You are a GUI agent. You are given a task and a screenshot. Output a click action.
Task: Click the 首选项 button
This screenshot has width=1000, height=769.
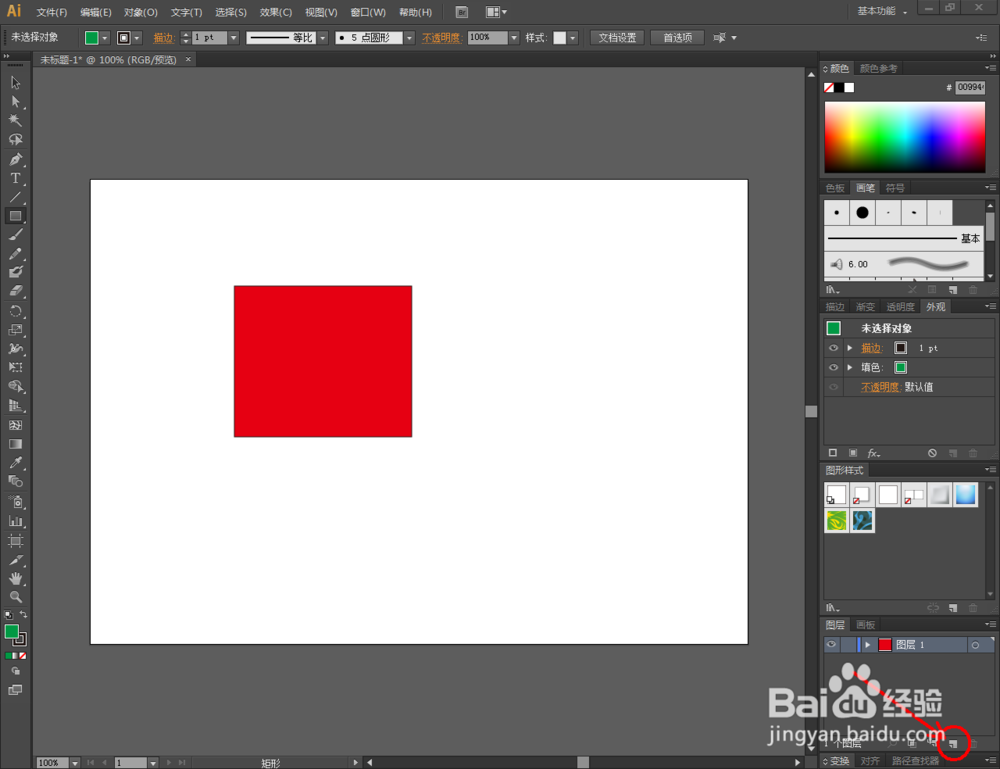coord(677,38)
